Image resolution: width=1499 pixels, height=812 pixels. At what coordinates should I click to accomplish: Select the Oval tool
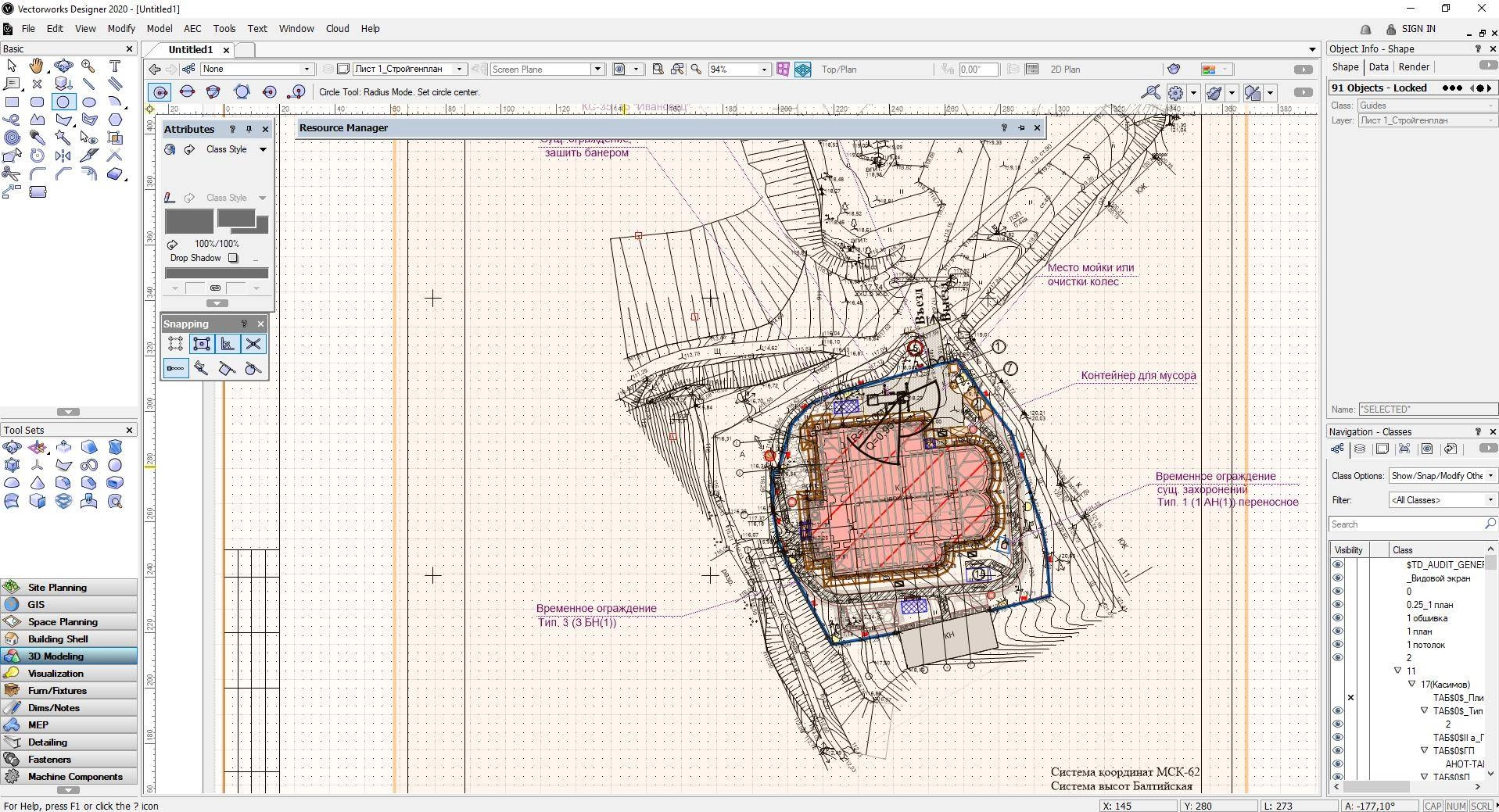point(89,102)
